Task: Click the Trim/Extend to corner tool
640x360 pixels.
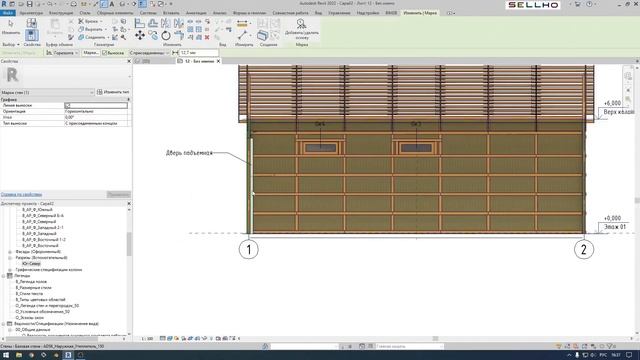Action: click(x=179, y=36)
